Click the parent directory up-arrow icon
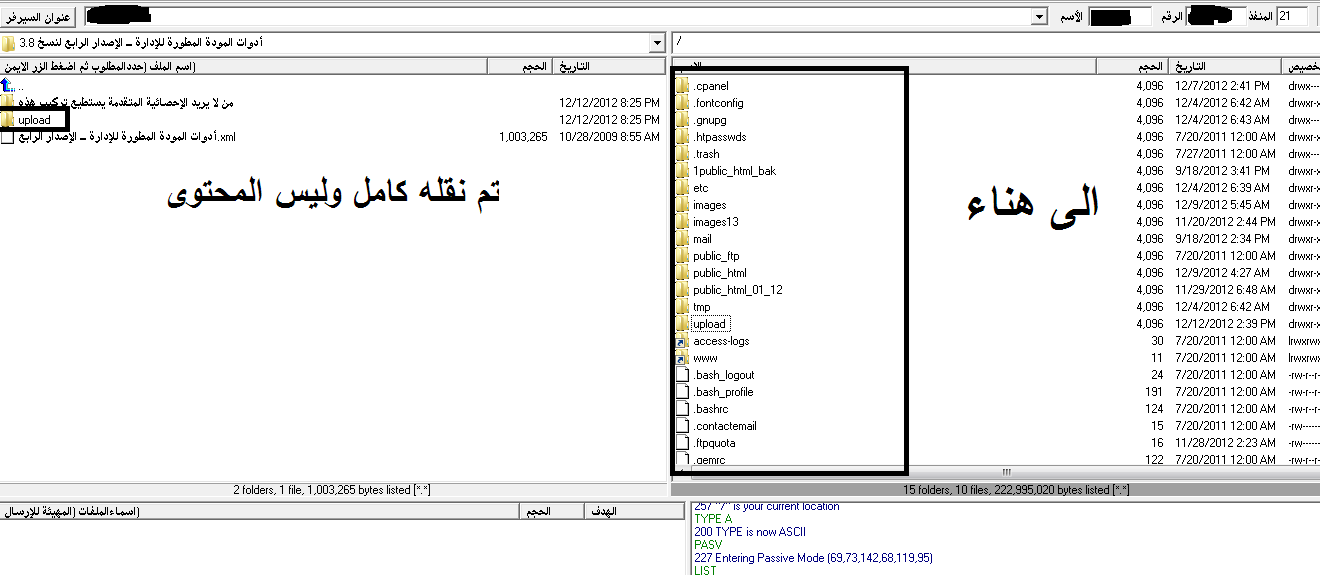The image size is (1320, 575). [7, 86]
